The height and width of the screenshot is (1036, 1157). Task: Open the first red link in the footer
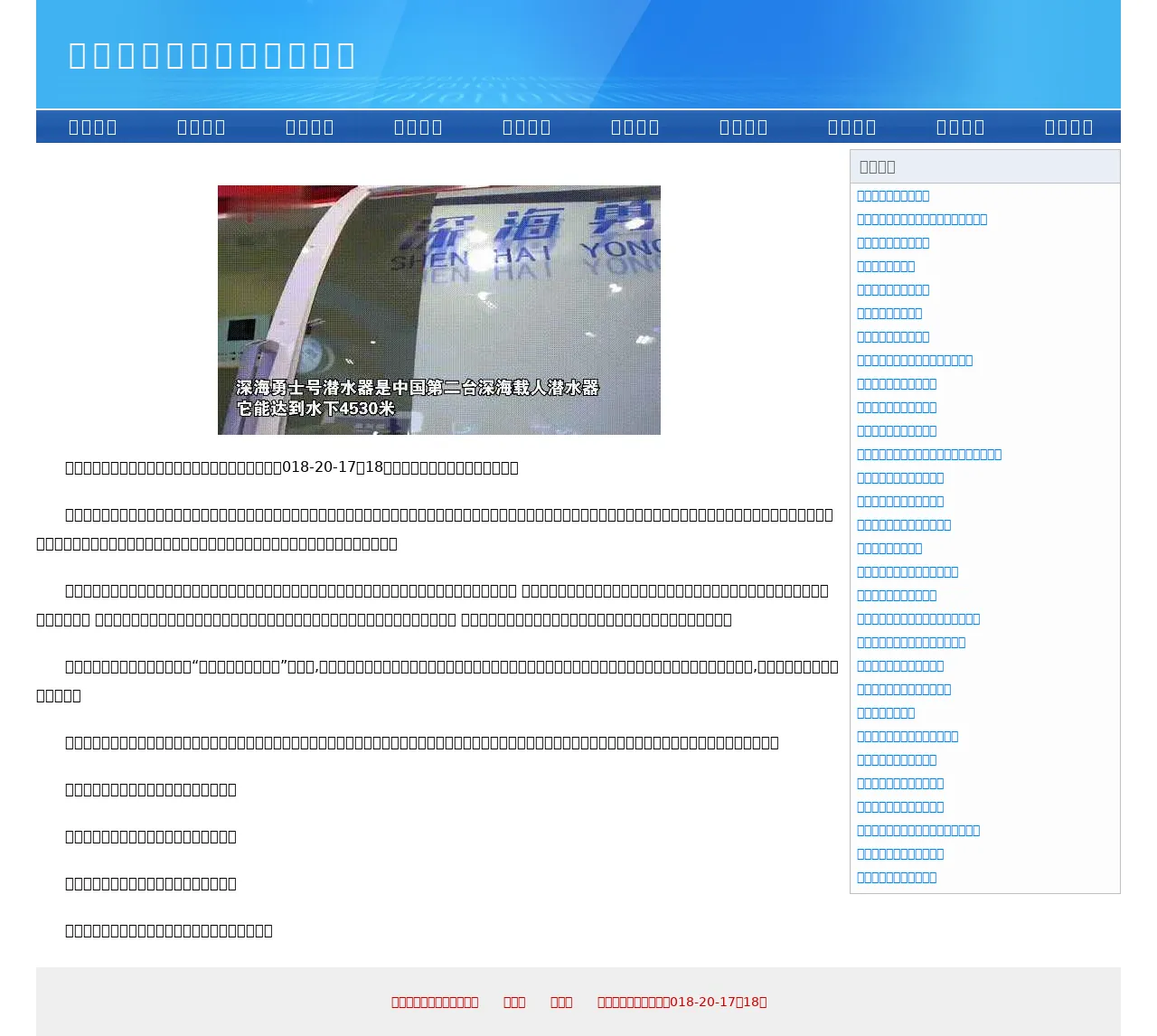[x=435, y=1002]
